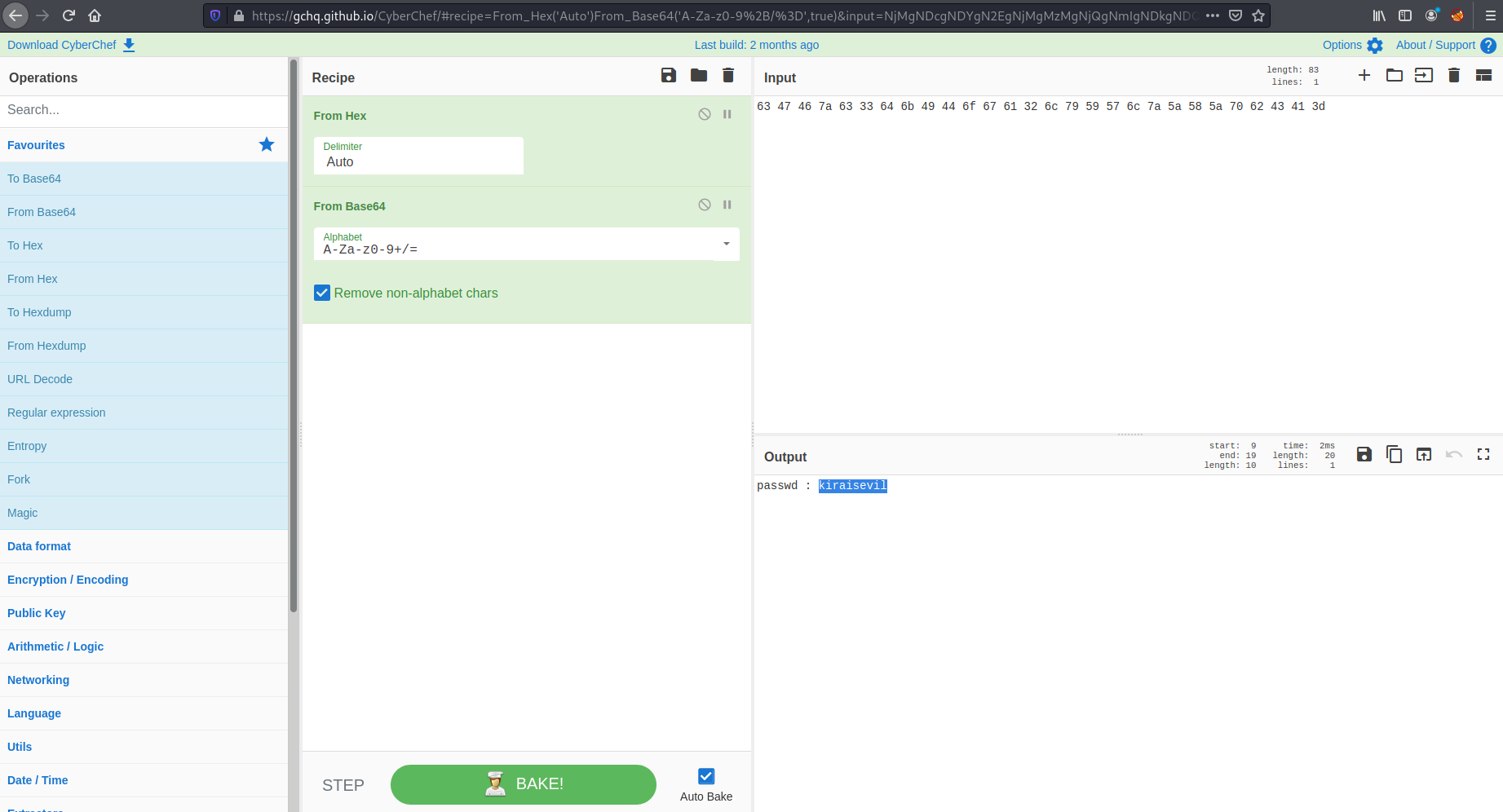The image size is (1503, 812).
Task: Select From Hexdump operation
Action: [144, 346]
